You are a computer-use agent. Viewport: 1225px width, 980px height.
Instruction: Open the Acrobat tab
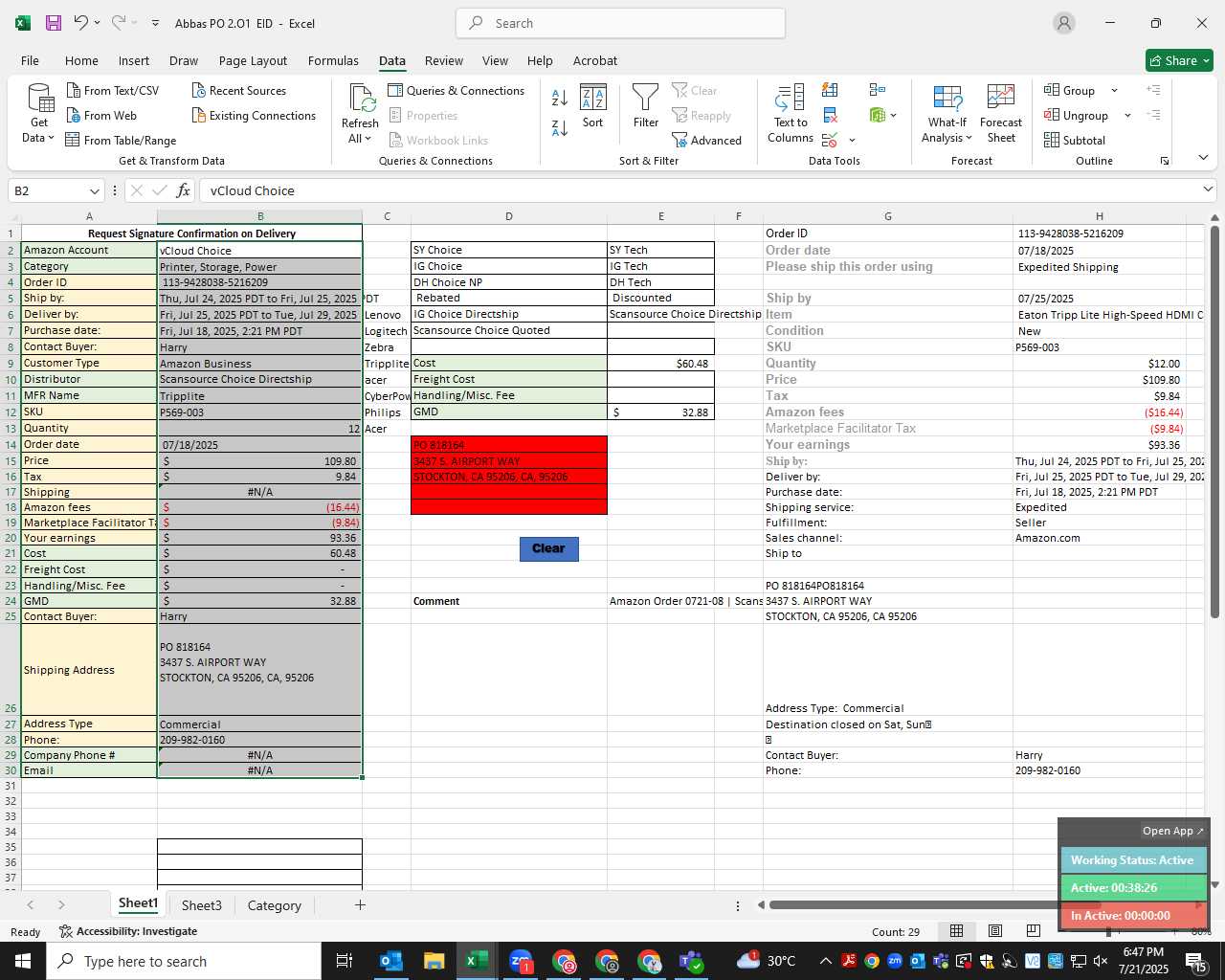click(x=595, y=60)
